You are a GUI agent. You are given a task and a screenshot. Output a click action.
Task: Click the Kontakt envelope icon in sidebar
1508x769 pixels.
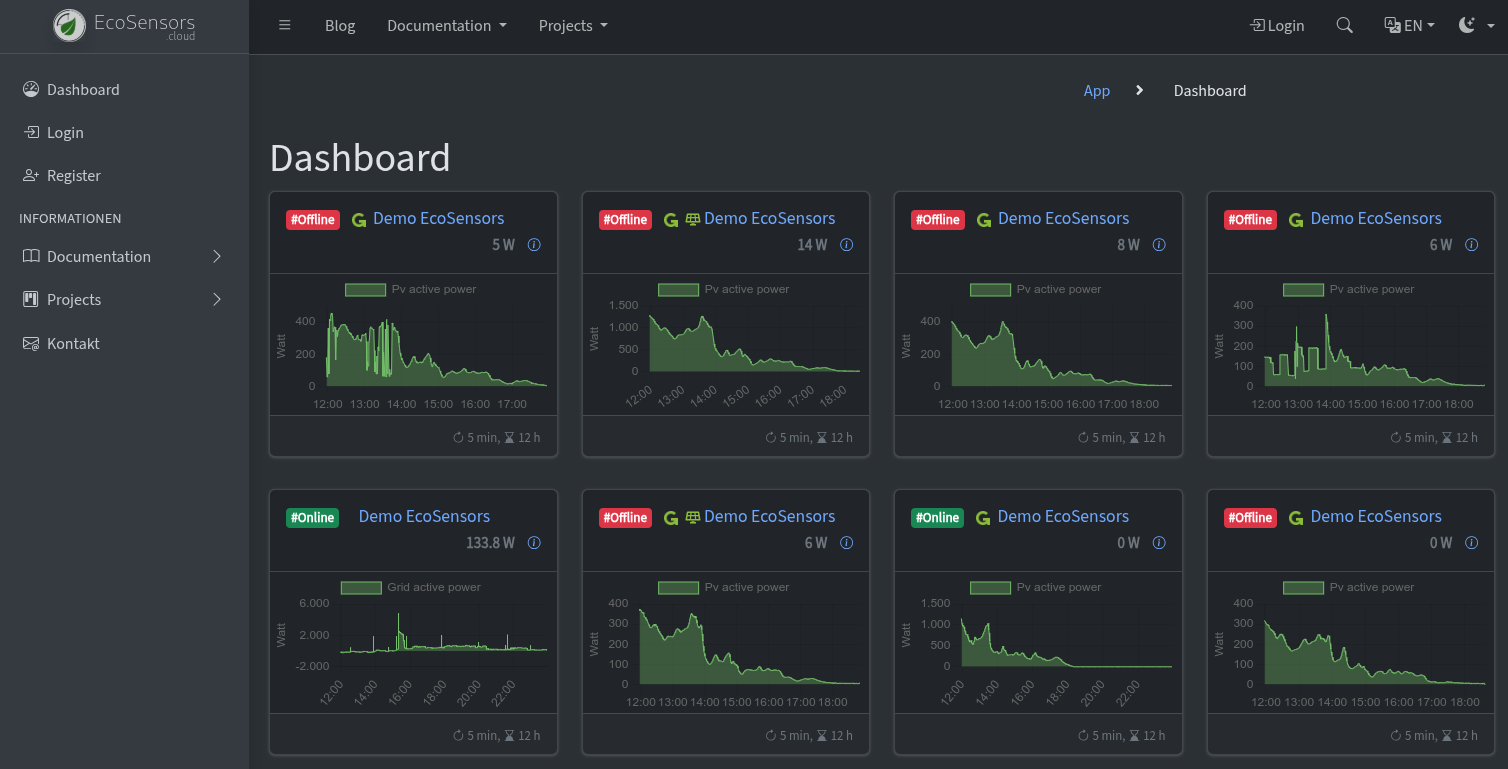pos(31,343)
